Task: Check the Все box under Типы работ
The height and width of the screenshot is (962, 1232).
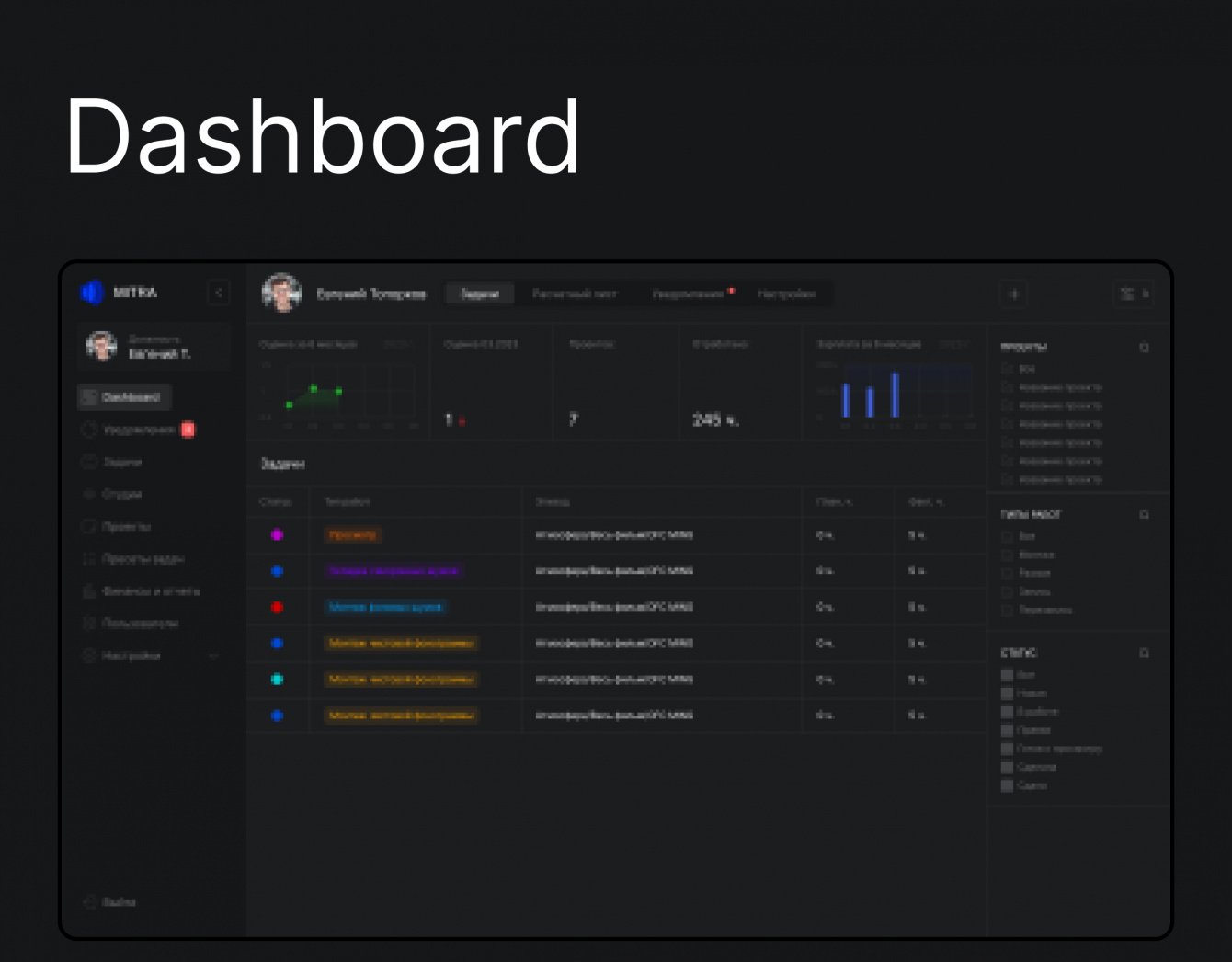Action: (1007, 536)
